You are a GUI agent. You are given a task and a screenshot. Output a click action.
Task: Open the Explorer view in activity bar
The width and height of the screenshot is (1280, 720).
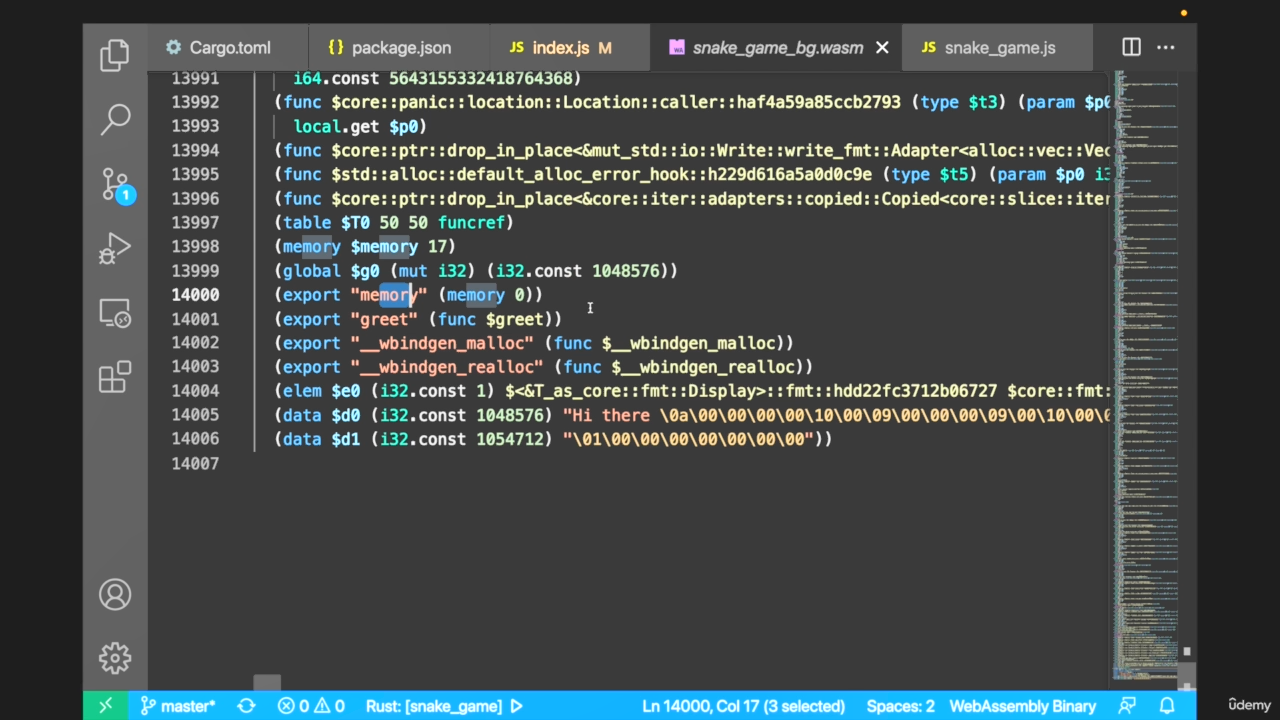tap(115, 55)
